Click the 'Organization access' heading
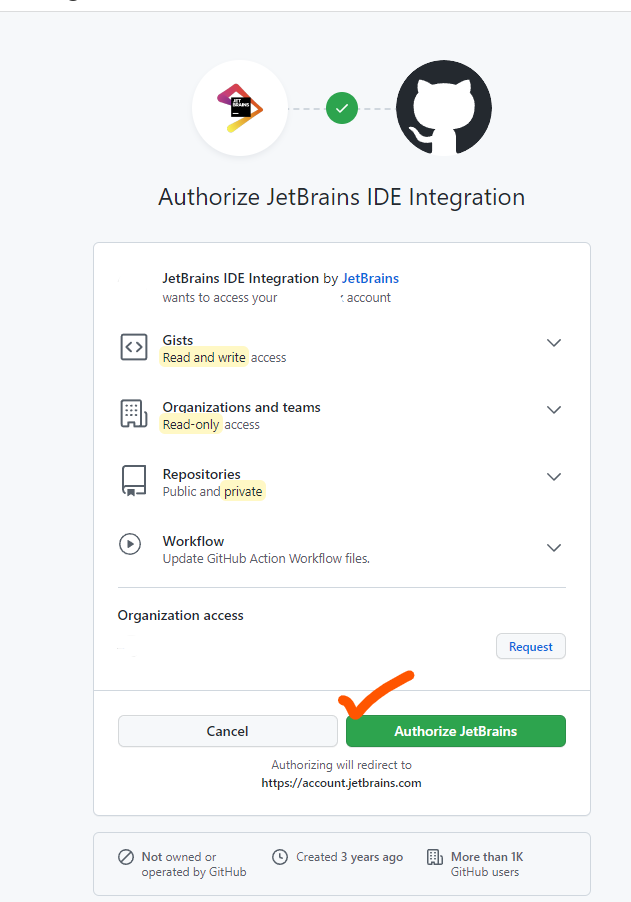 pyautogui.click(x=181, y=616)
